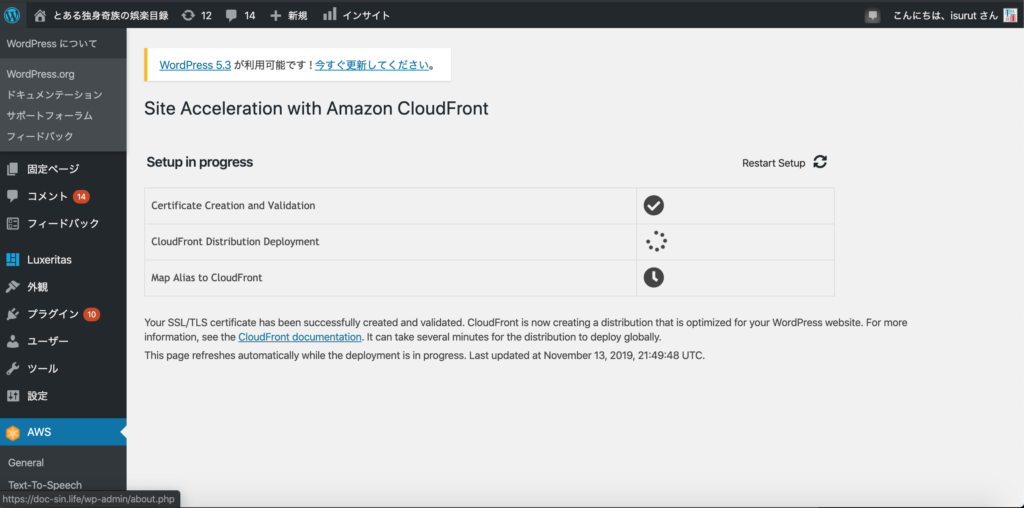Viewport: 1024px width, 508px height.
Task: Click the Restart Setup refresh icon
Action: tap(820, 162)
